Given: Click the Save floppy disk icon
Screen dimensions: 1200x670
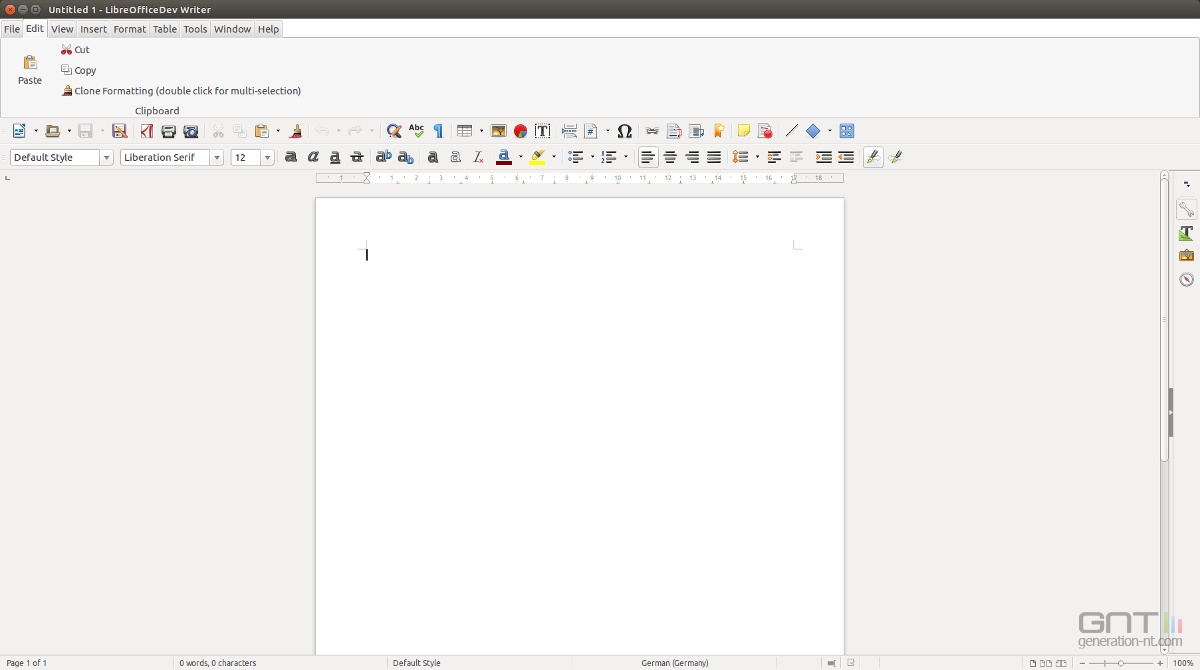Looking at the screenshot, I should coord(86,131).
